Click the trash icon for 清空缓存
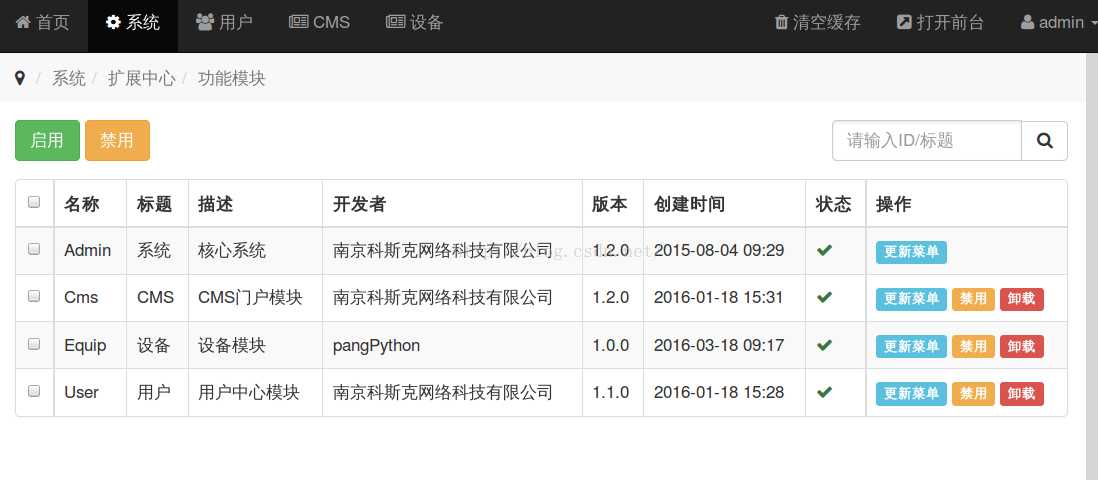 781,22
